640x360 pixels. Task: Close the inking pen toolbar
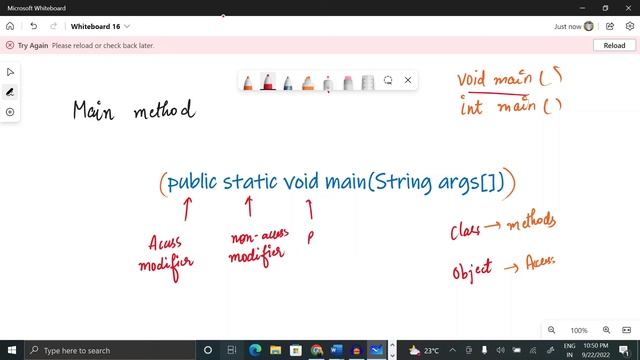[408, 80]
